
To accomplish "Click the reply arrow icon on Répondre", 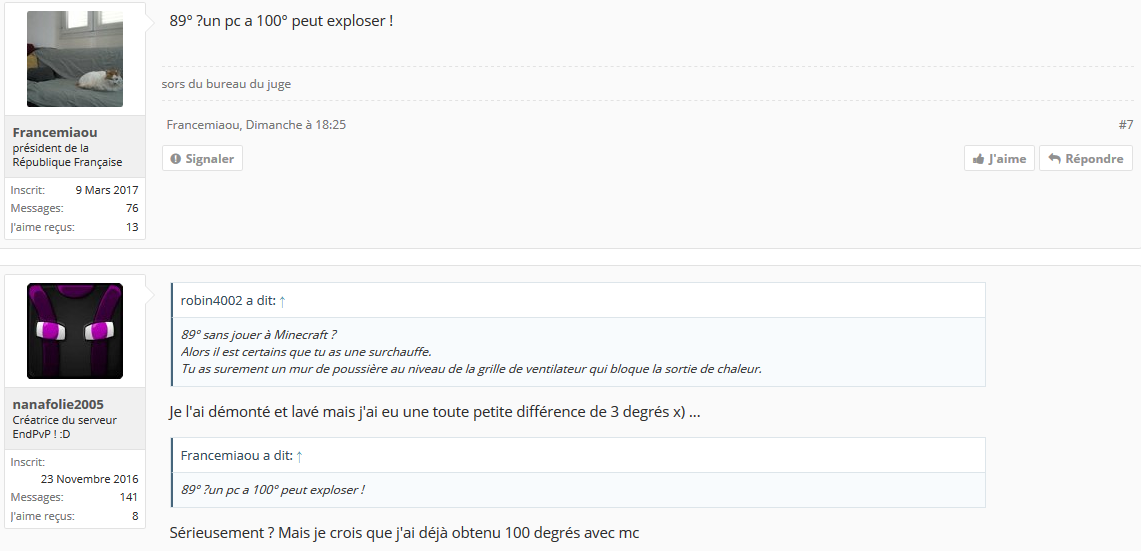I will click(x=1054, y=159).
